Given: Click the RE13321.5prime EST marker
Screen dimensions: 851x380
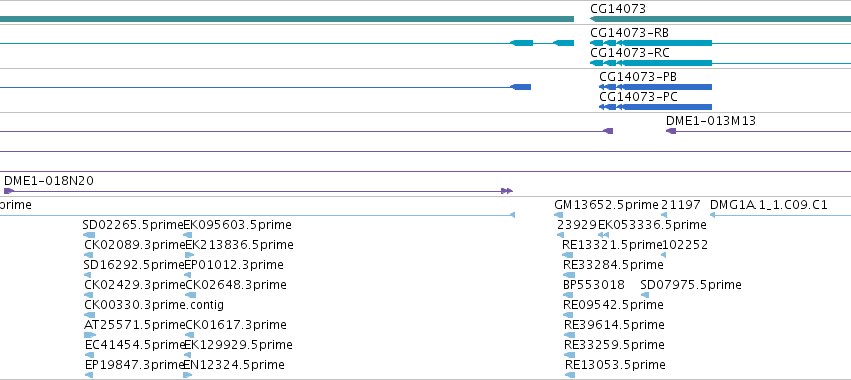Looking at the screenshot, I should pyautogui.click(x=568, y=255).
